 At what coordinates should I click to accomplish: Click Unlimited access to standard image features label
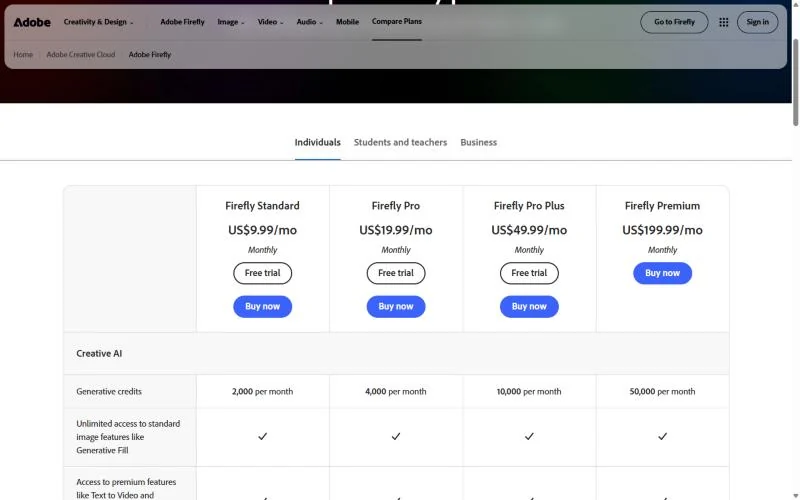(128, 437)
